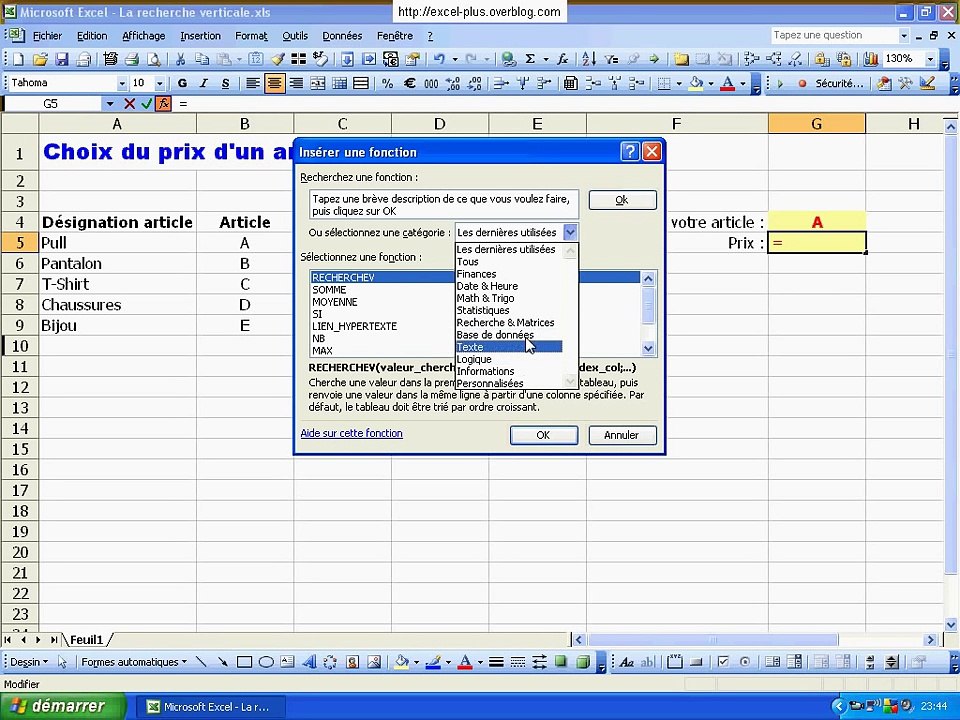Cancel formula entry with red X
960x720 pixels.
coord(129,104)
